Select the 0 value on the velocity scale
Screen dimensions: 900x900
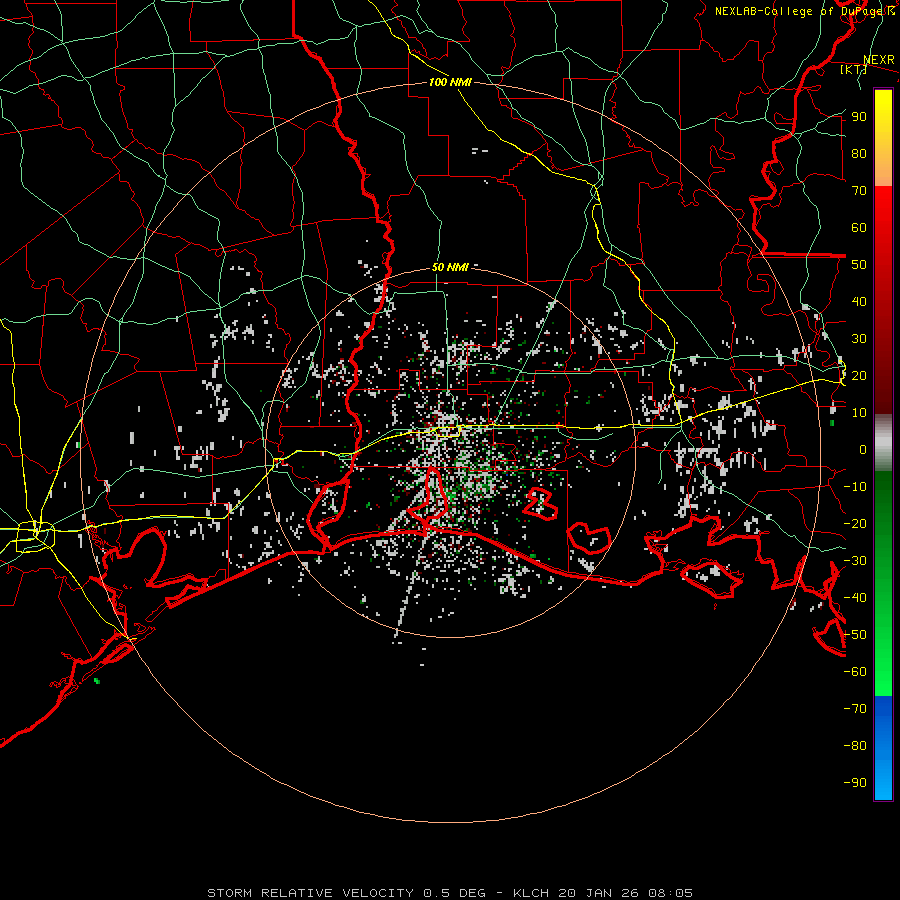click(x=863, y=449)
